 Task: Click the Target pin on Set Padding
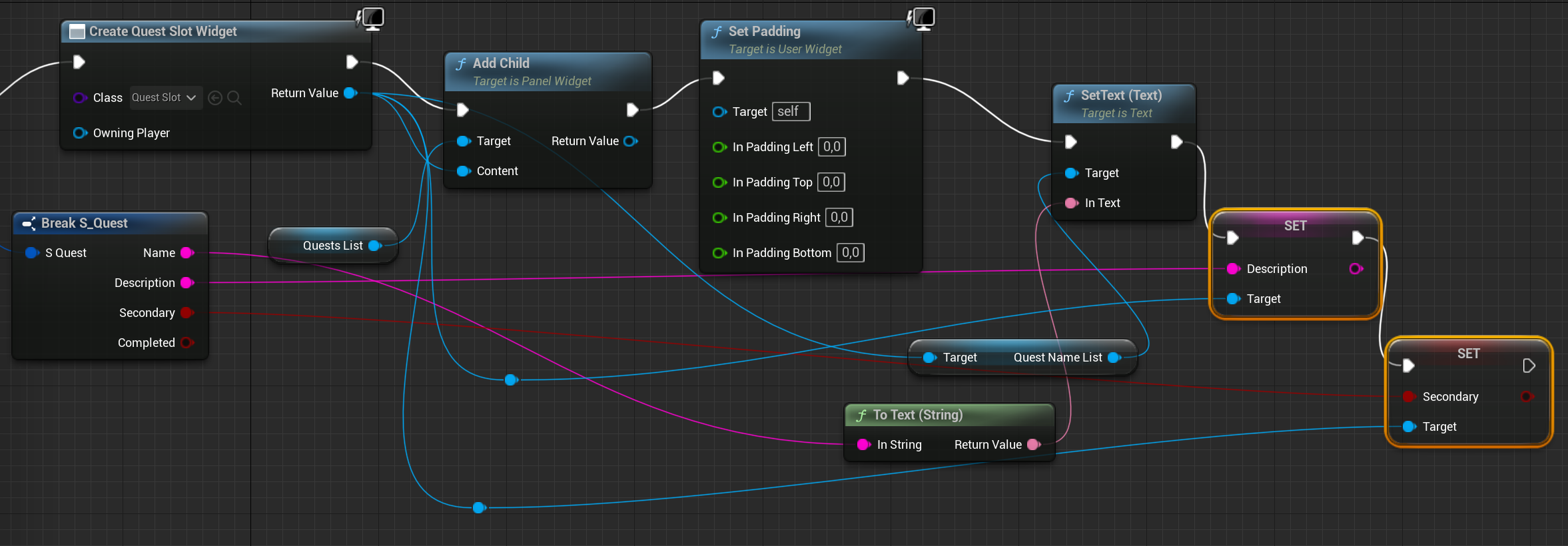(719, 112)
